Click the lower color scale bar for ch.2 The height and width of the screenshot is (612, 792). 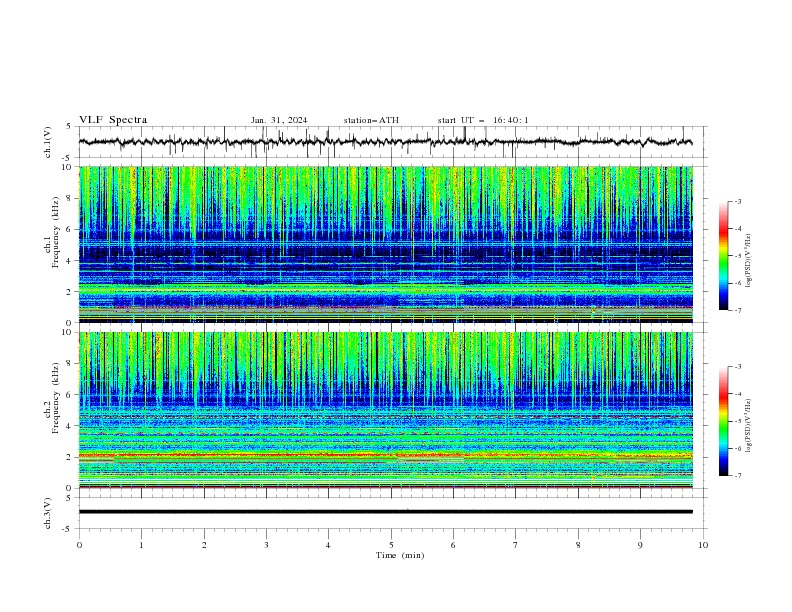(723, 421)
